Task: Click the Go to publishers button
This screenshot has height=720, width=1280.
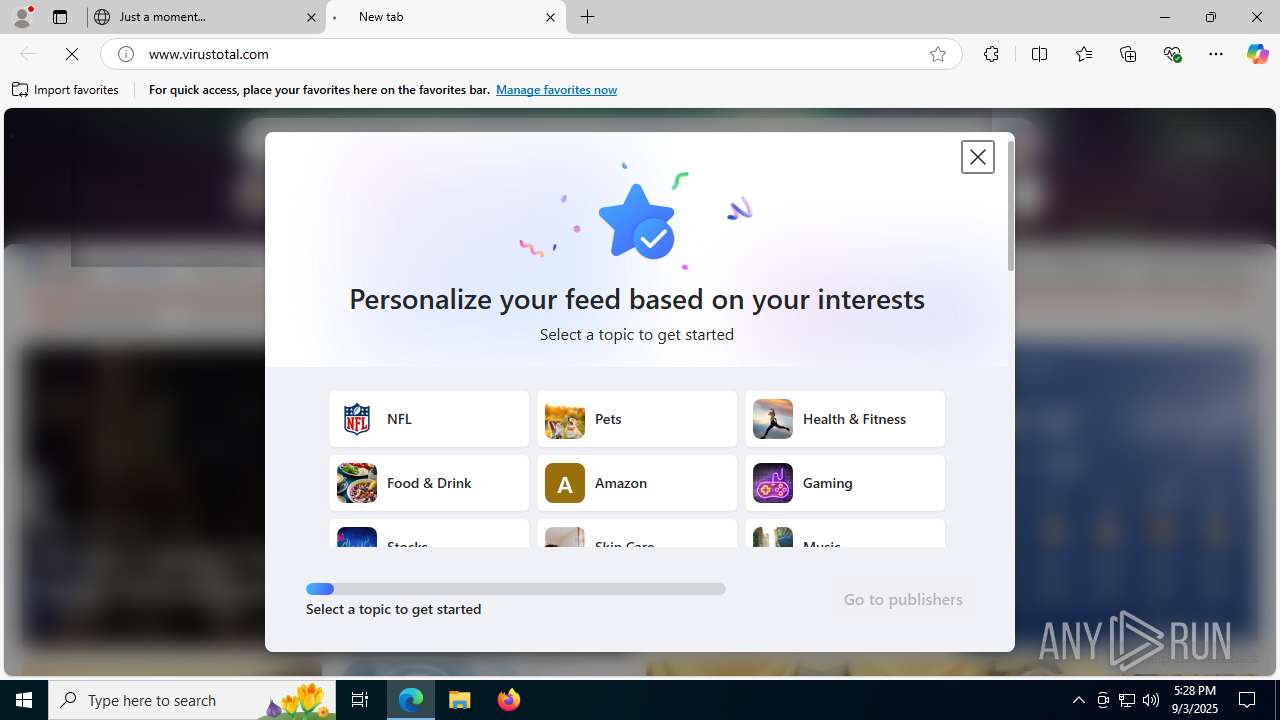Action: pos(903,599)
